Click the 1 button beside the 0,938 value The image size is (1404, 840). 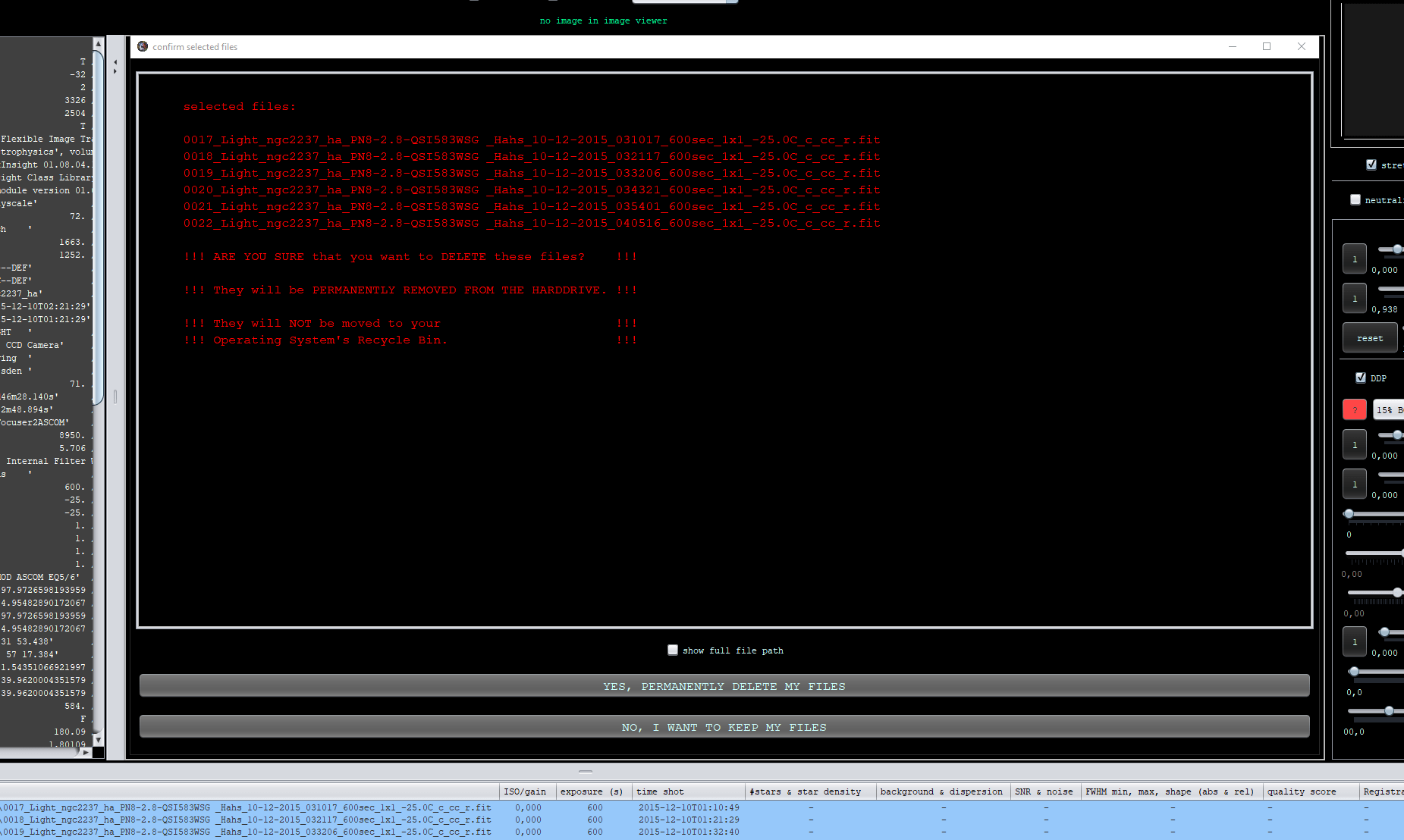point(1355,298)
